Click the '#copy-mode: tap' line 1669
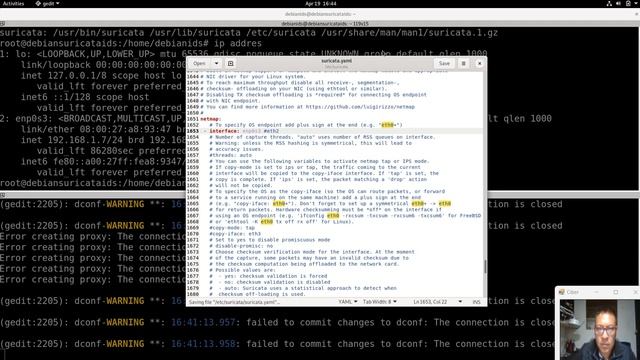 (232, 228)
